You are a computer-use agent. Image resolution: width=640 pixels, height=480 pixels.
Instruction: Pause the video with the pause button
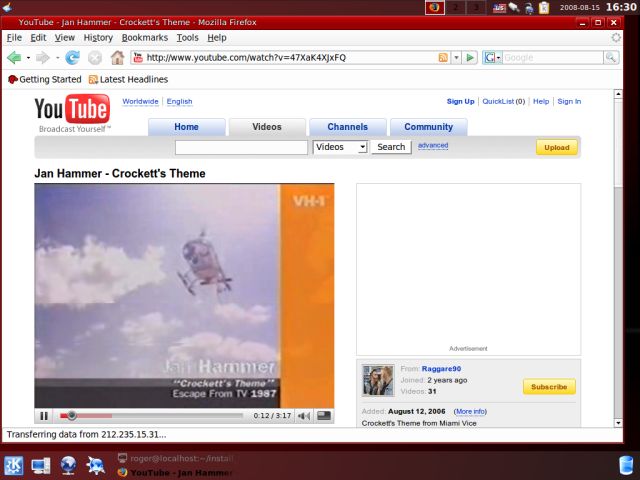(x=44, y=416)
